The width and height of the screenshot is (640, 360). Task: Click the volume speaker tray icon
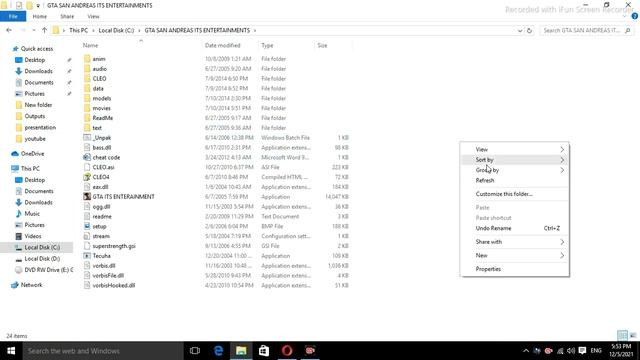click(571, 351)
